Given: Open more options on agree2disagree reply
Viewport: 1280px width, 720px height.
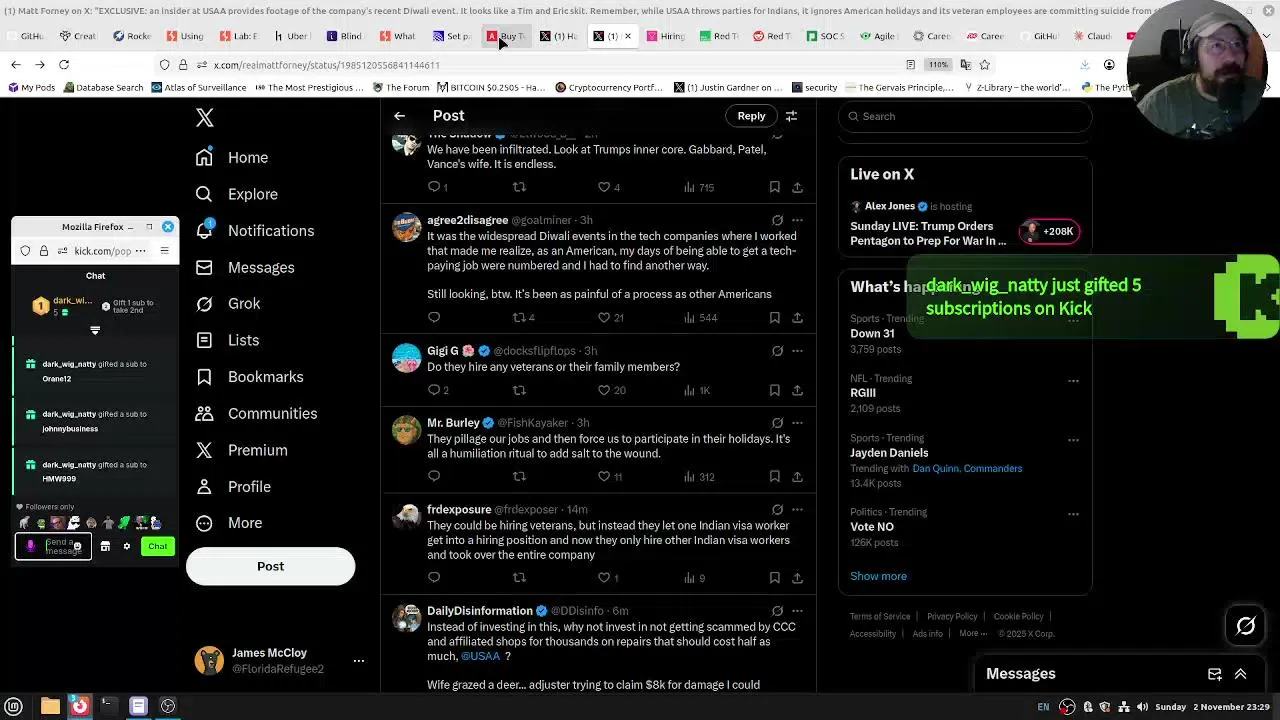Looking at the screenshot, I should 797,220.
